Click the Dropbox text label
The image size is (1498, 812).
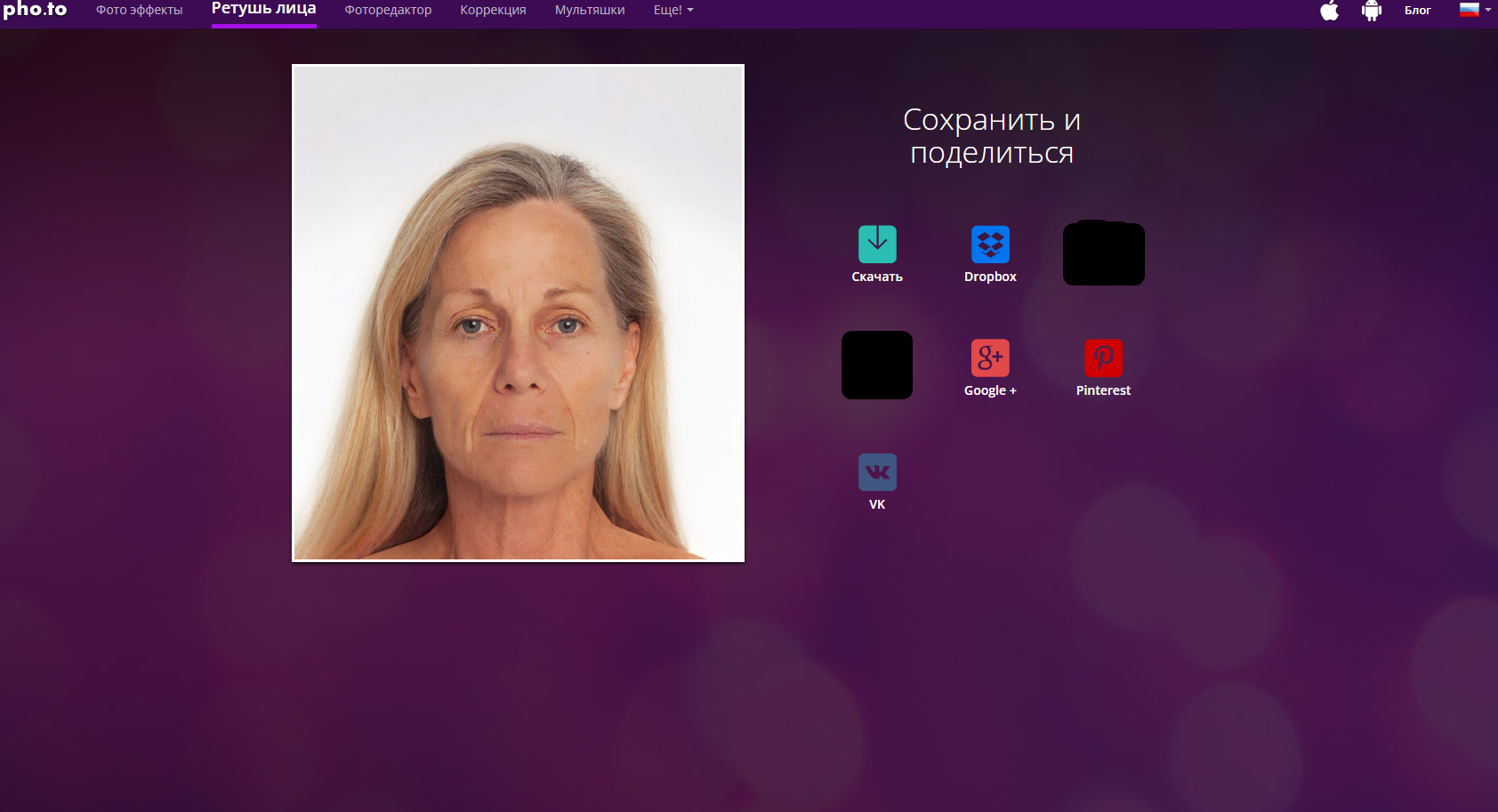990,277
